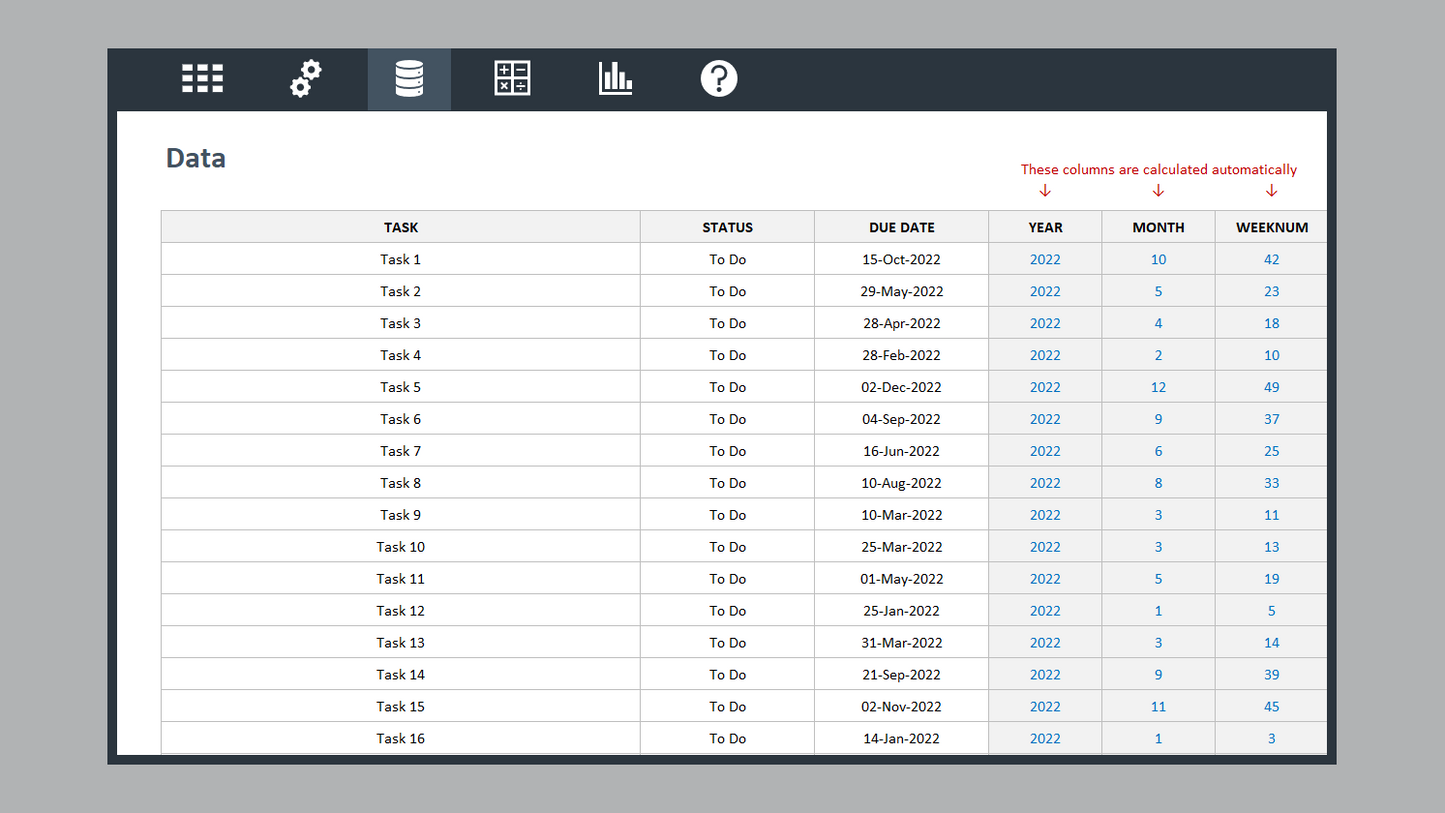
Task: Click the status cell for Task 3
Action: [x=727, y=323]
